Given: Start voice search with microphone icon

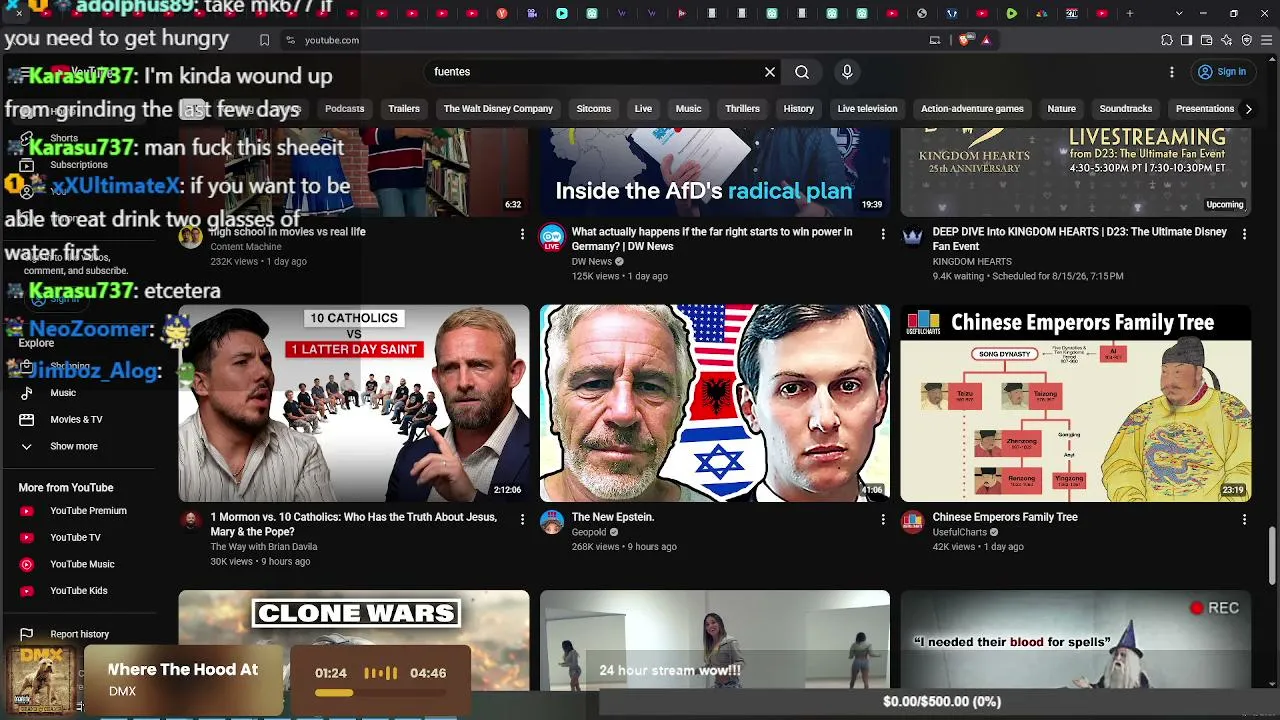Looking at the screenshot, I should pyautogui.click(x=847, y=72).
